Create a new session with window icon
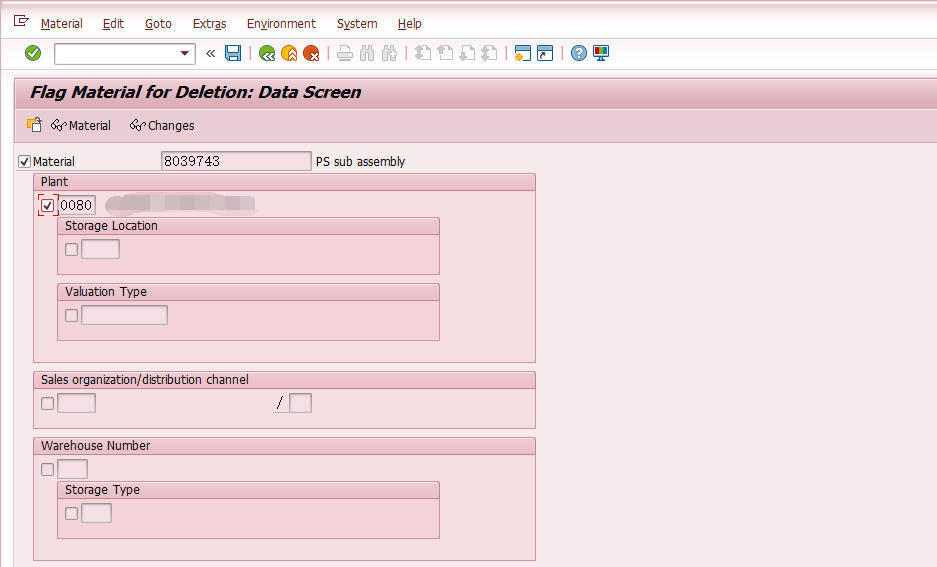Image resolution: width=937 pixels, height=567 pixels. click(x=523, y=53)
